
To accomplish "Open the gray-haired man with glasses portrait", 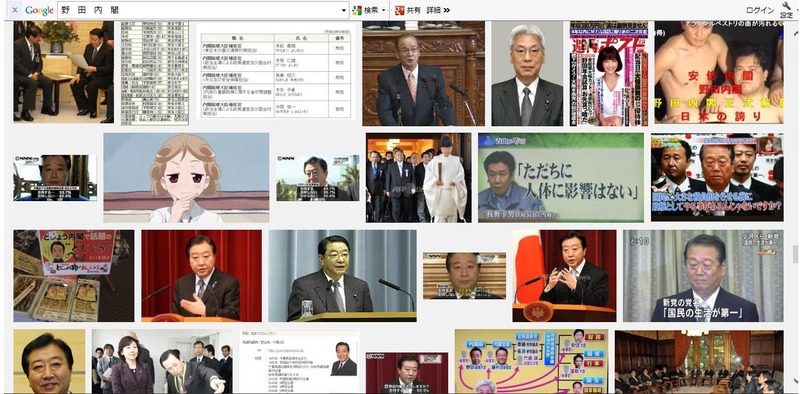I will (528, 73).
